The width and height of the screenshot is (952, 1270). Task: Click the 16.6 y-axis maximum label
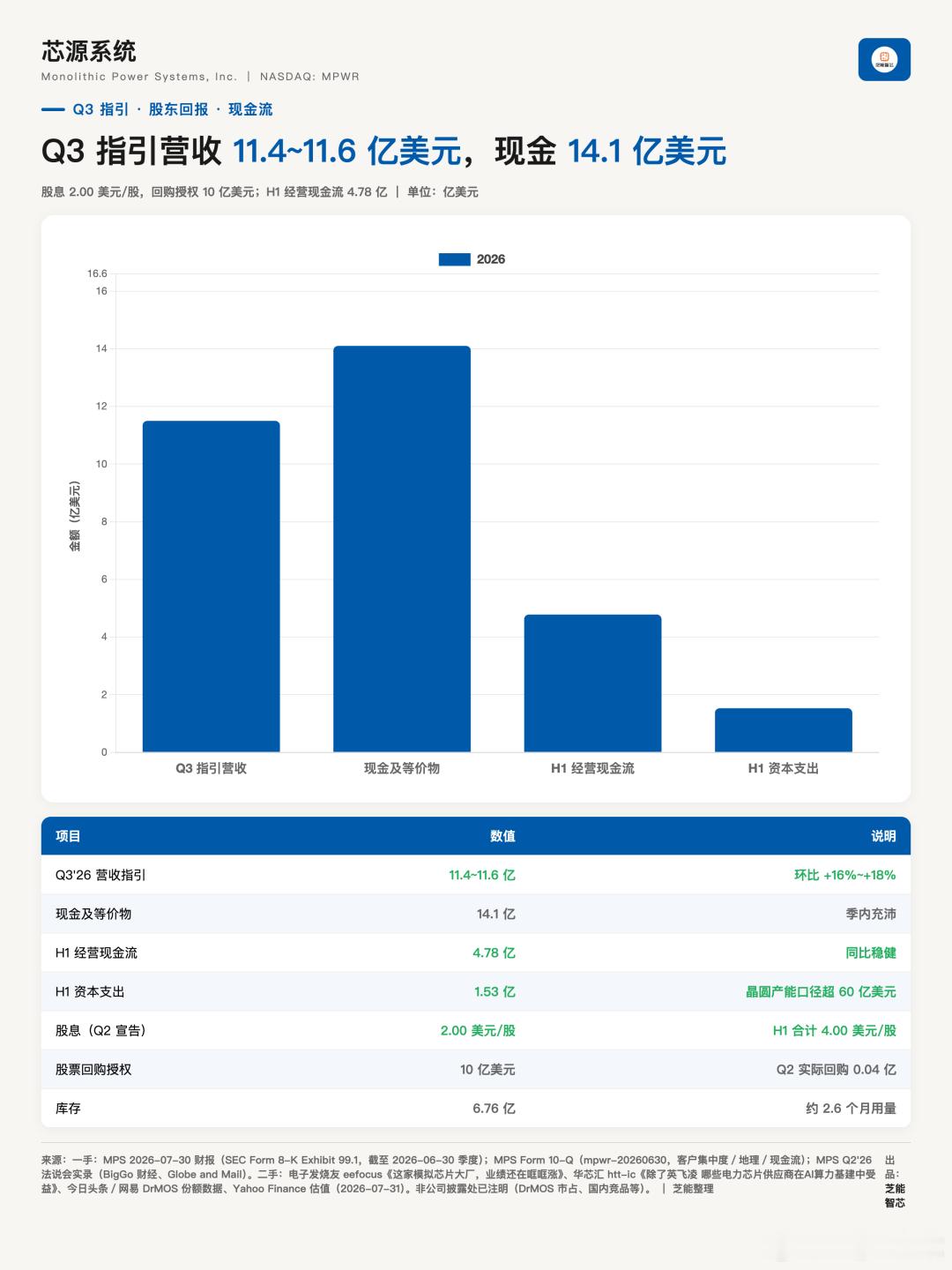(97, 273)
